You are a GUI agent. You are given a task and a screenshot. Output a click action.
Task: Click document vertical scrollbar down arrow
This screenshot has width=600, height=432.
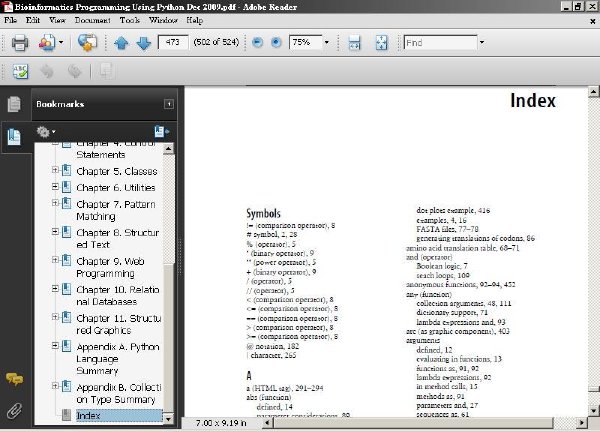tap(593, 411)
